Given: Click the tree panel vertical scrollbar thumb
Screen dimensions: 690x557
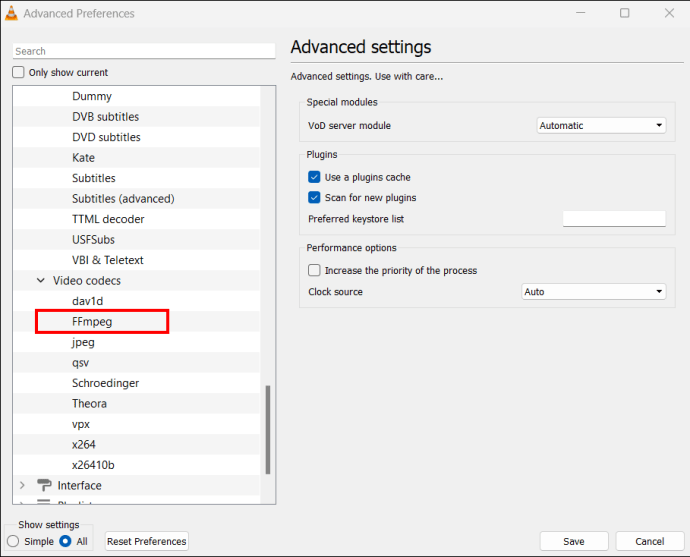Looking at the screenshot, I should 268,430.
